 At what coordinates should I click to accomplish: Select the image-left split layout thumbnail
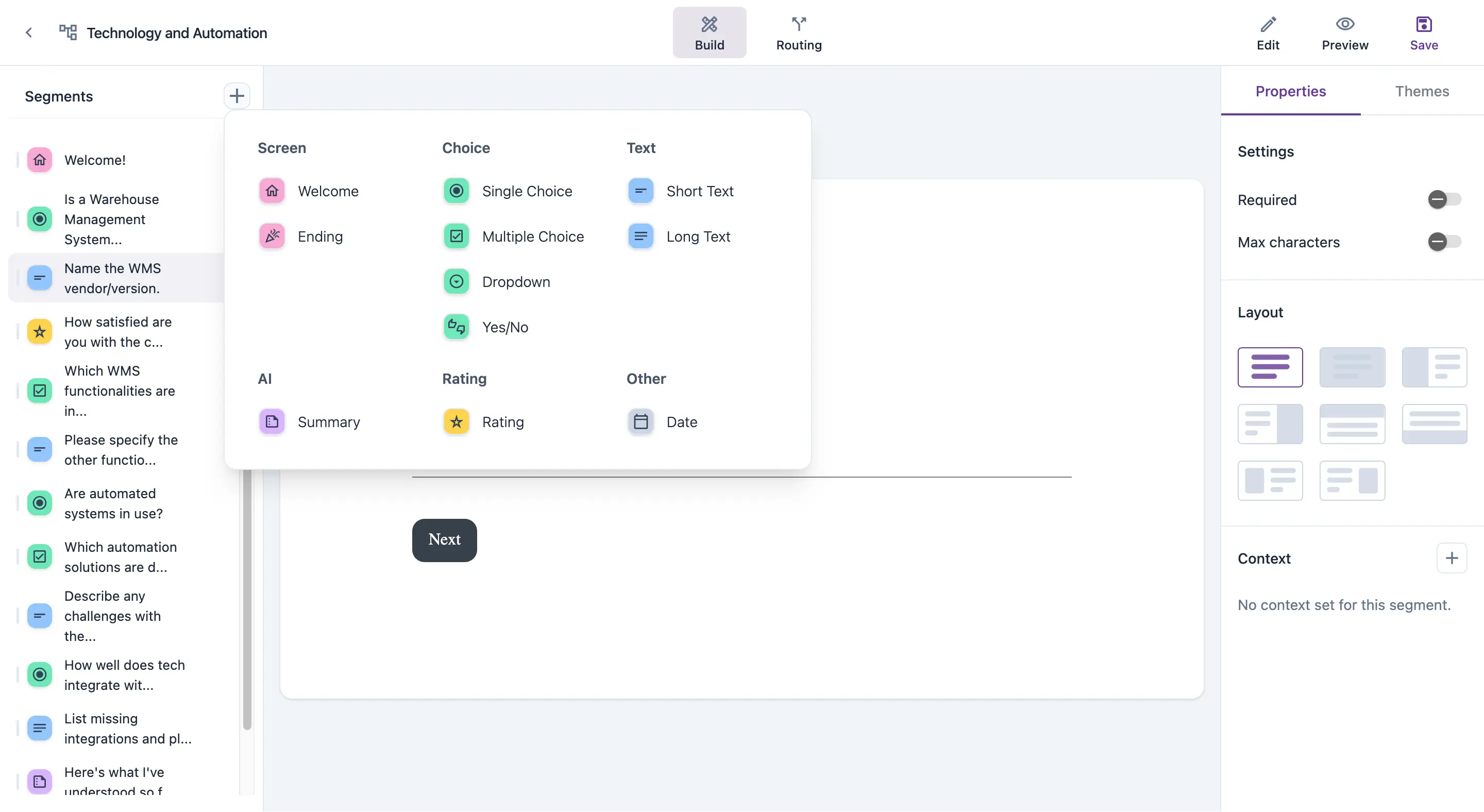pyautogui.click(x=1435, y=367)
